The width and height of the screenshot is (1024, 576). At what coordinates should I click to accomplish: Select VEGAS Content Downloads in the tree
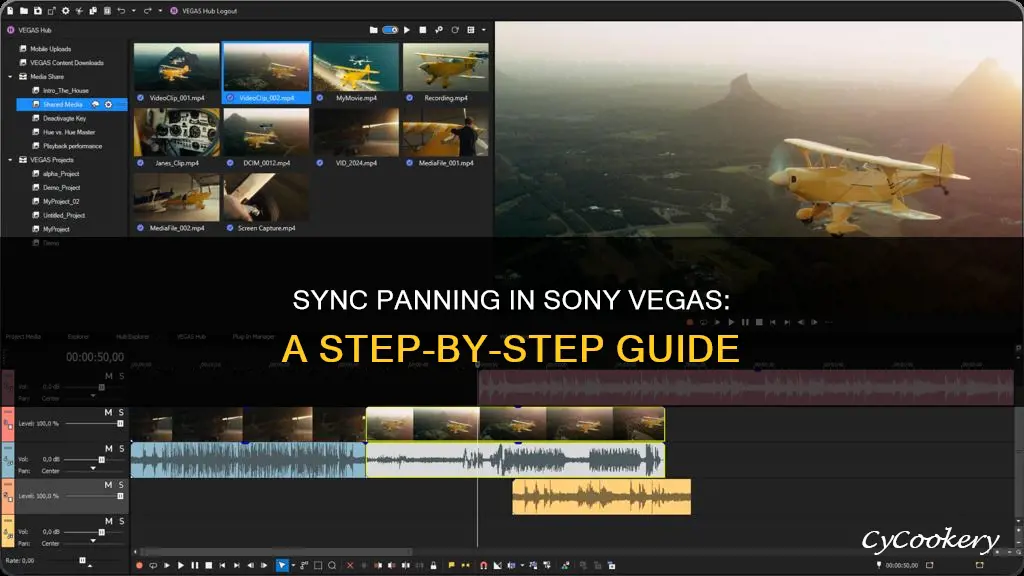(67, 63)
